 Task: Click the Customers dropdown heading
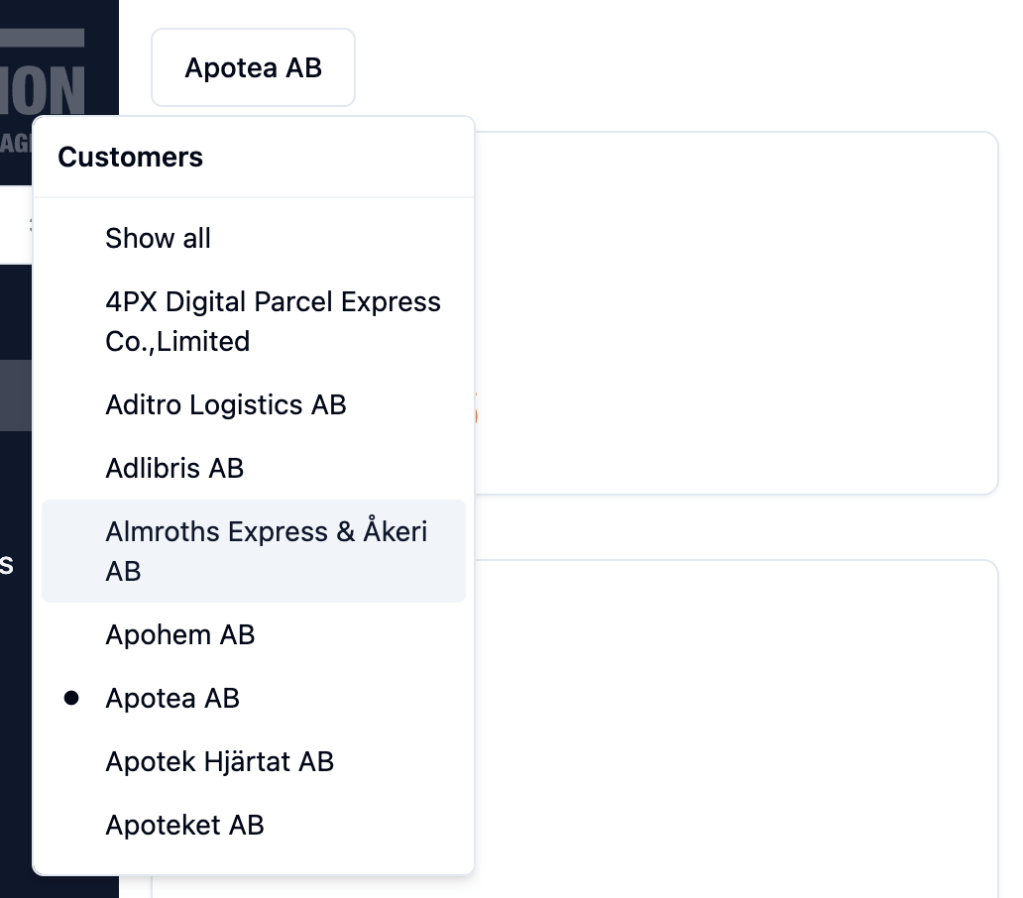(x=130, y=157)
